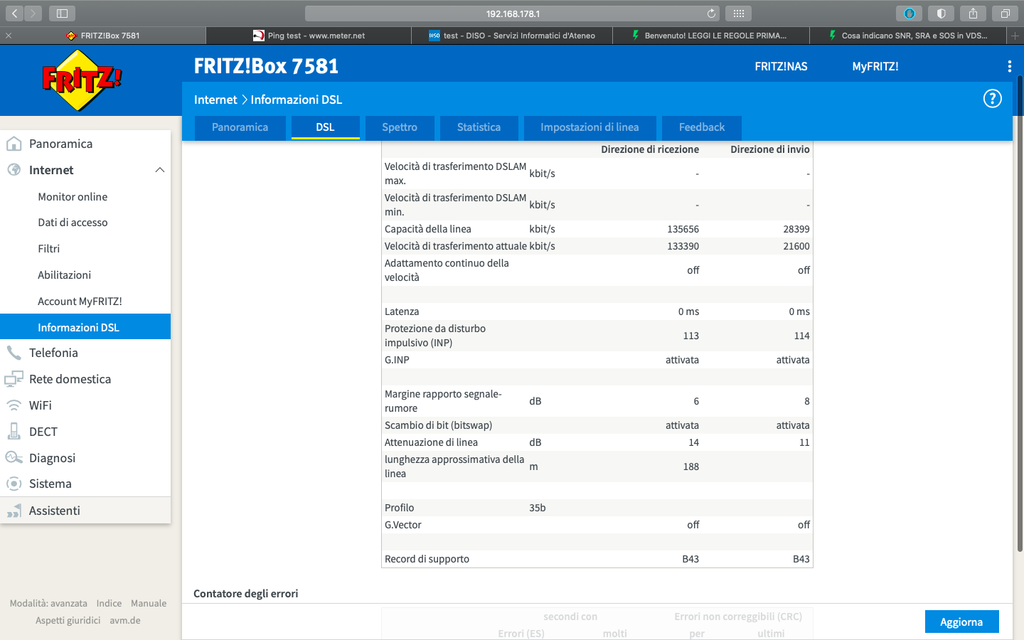Click the value 133390 for Velocità attuale

click(683, 246)
